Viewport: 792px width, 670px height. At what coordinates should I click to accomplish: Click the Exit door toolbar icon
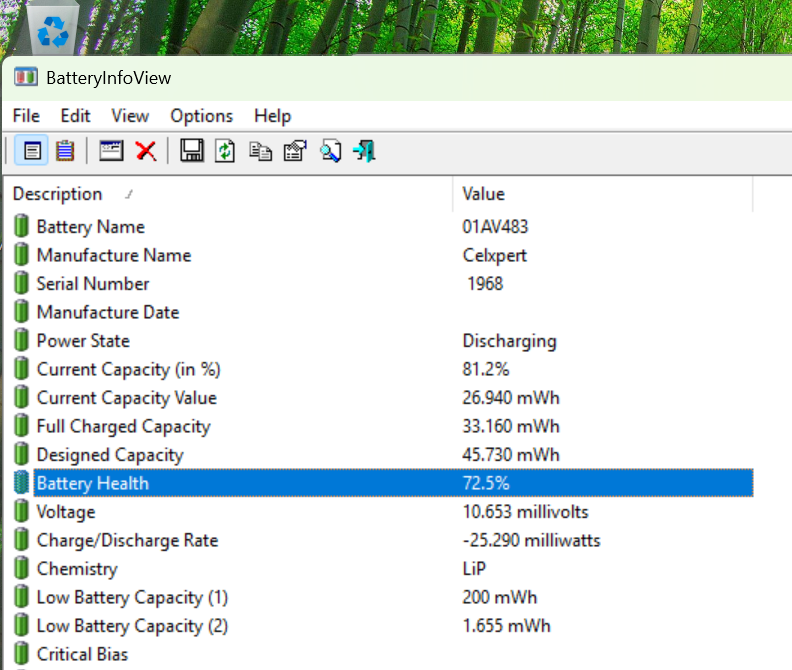(x=364, y=151)
